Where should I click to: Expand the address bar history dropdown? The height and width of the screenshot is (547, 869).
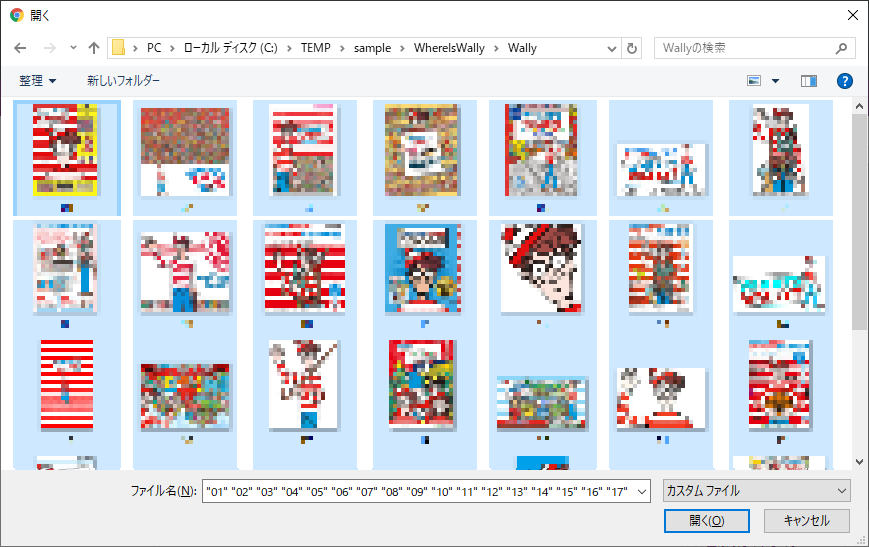click(612, 48)
